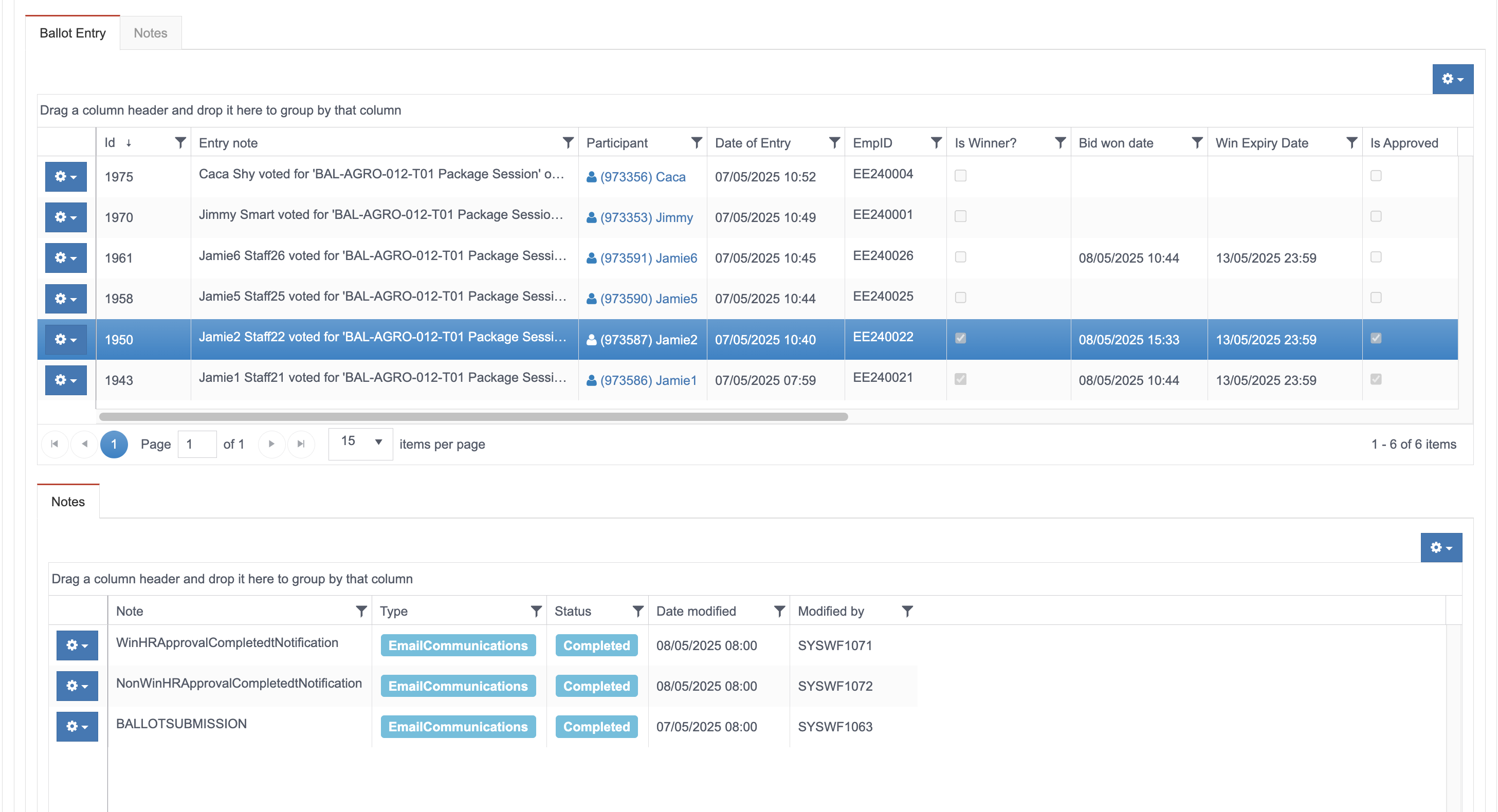Filter the notes Type column
The image size is (1498, 812).
(536, 611)
